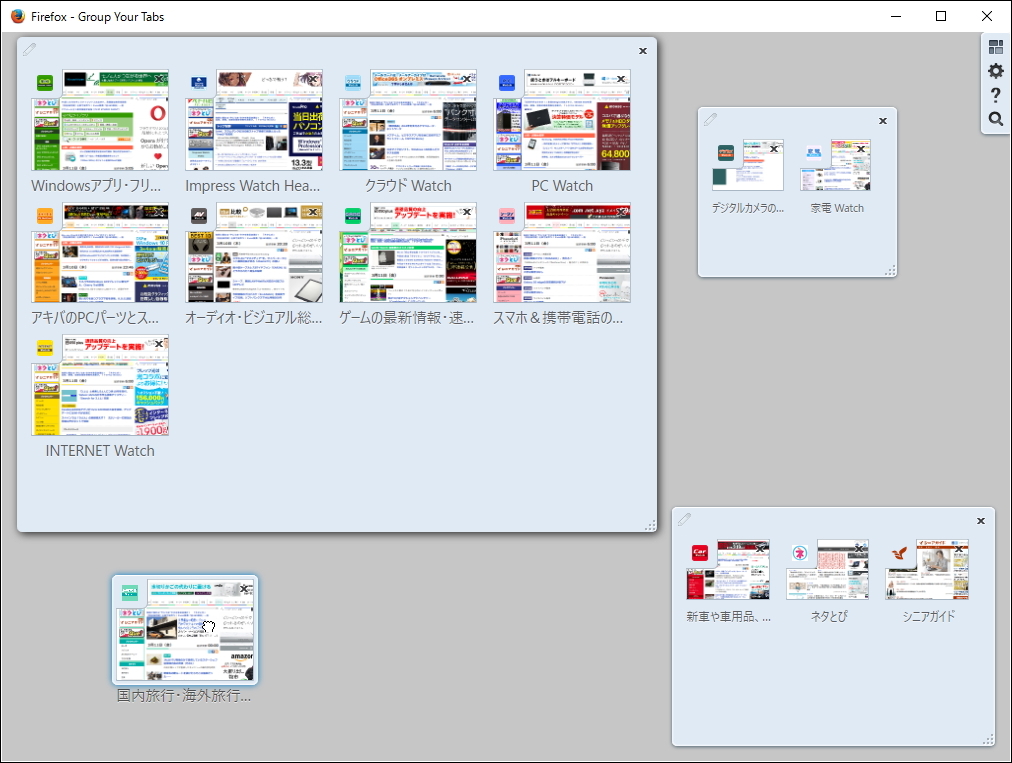Close the 国内旅行·海外旅行 tab

coord(246,589)
